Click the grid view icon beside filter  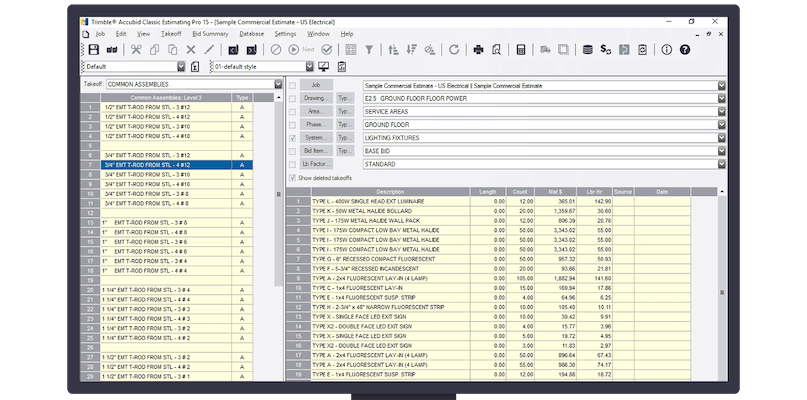351,49
